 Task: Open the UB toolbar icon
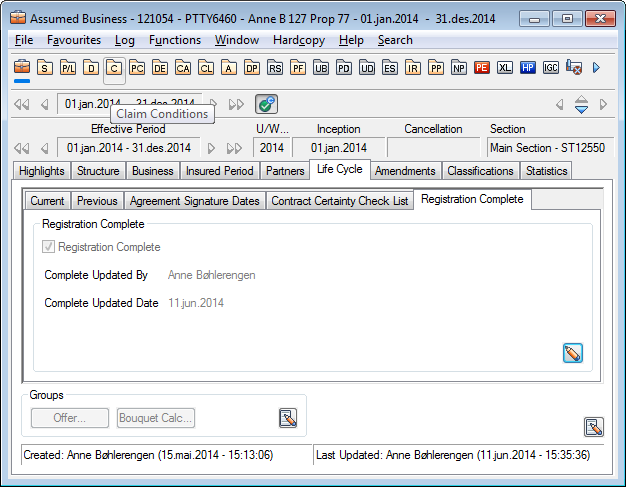tap(321, 68)
